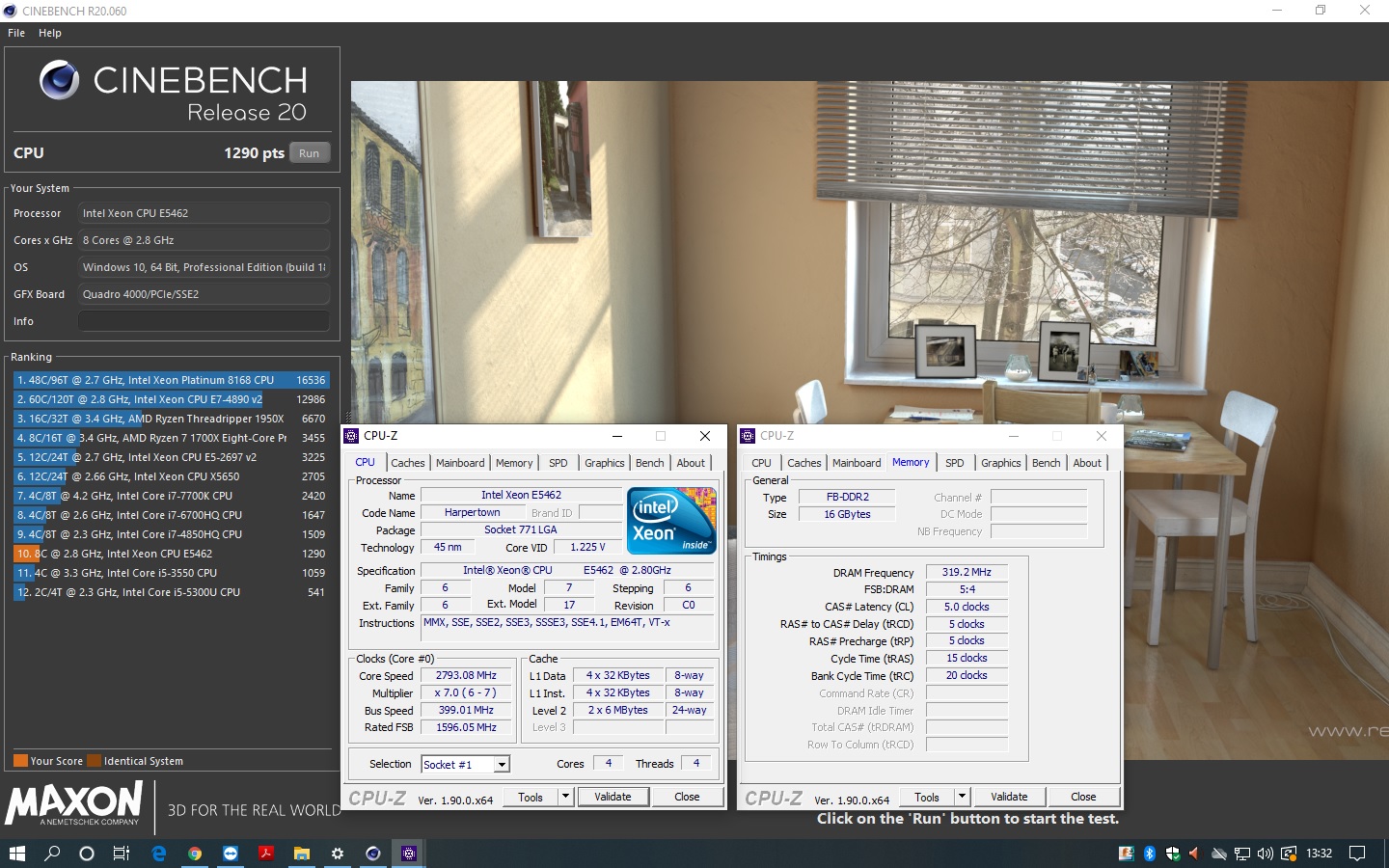Screen dimensions: 1389x868
Task: Open File Explorer from taskbar
Action: coord(302,854)
